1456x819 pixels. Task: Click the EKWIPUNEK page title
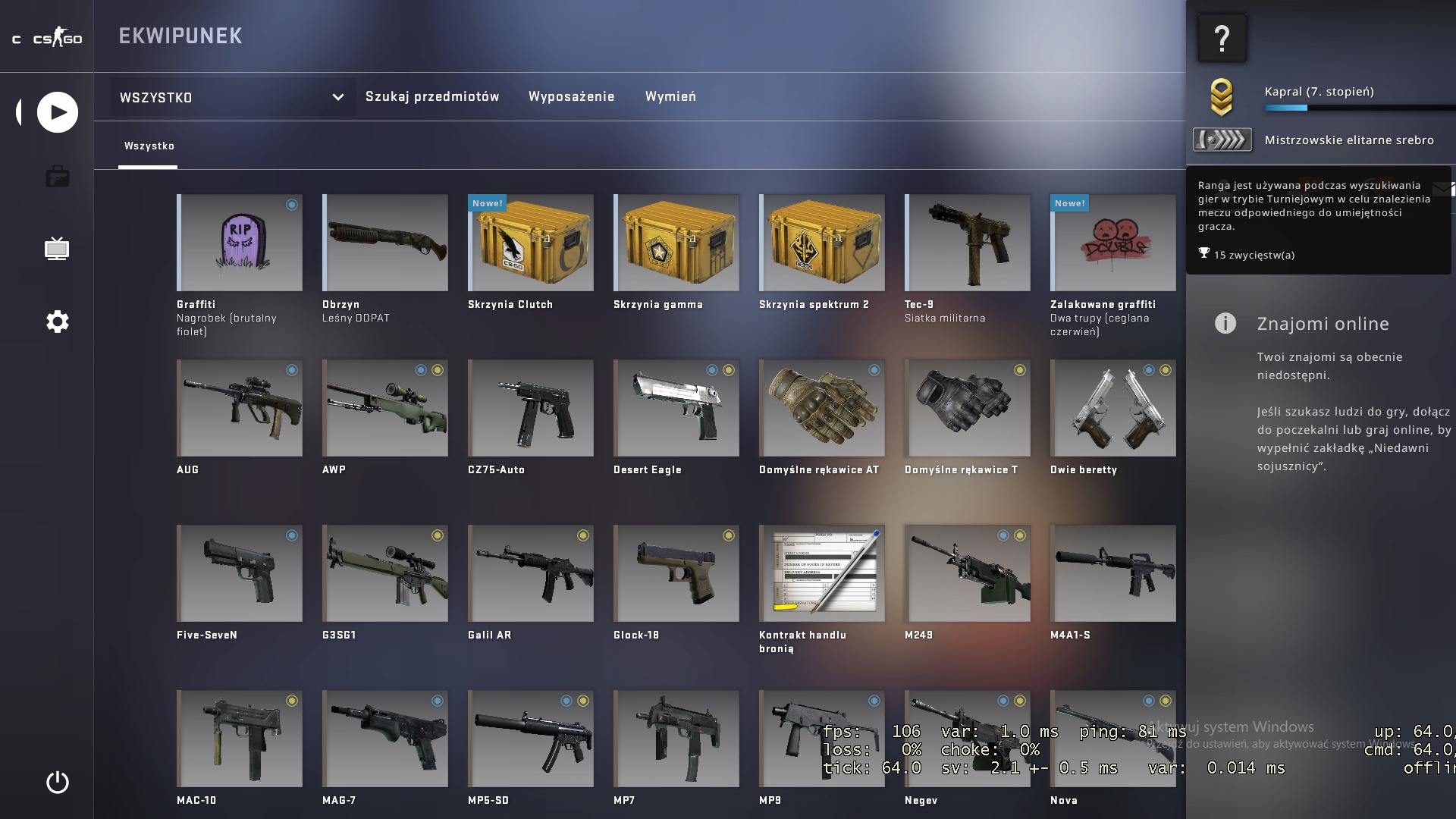pyautogui.click(x=180, y=36)
